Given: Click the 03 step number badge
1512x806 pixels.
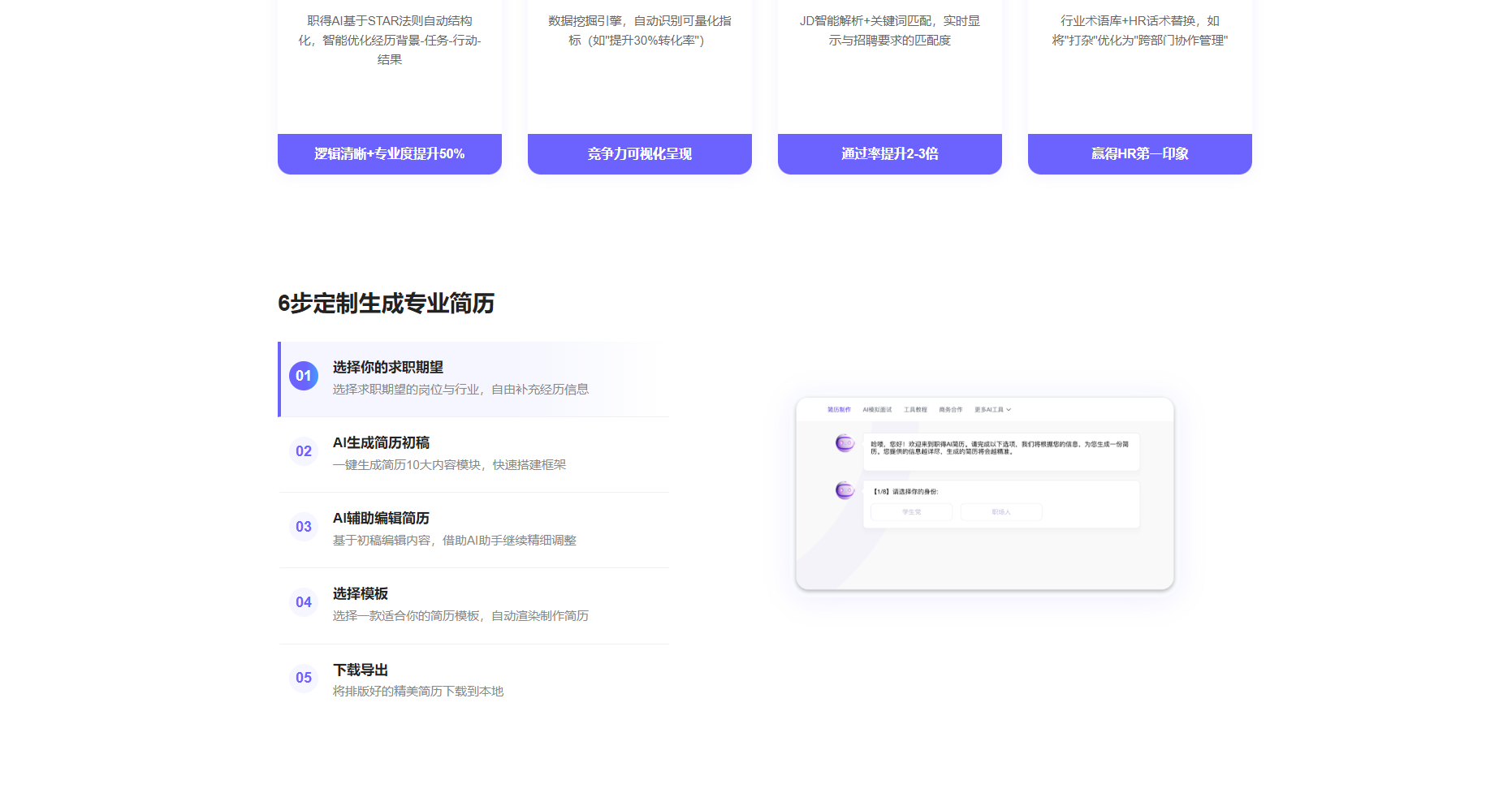Looking at the screenshot, I should click(303, 527).
